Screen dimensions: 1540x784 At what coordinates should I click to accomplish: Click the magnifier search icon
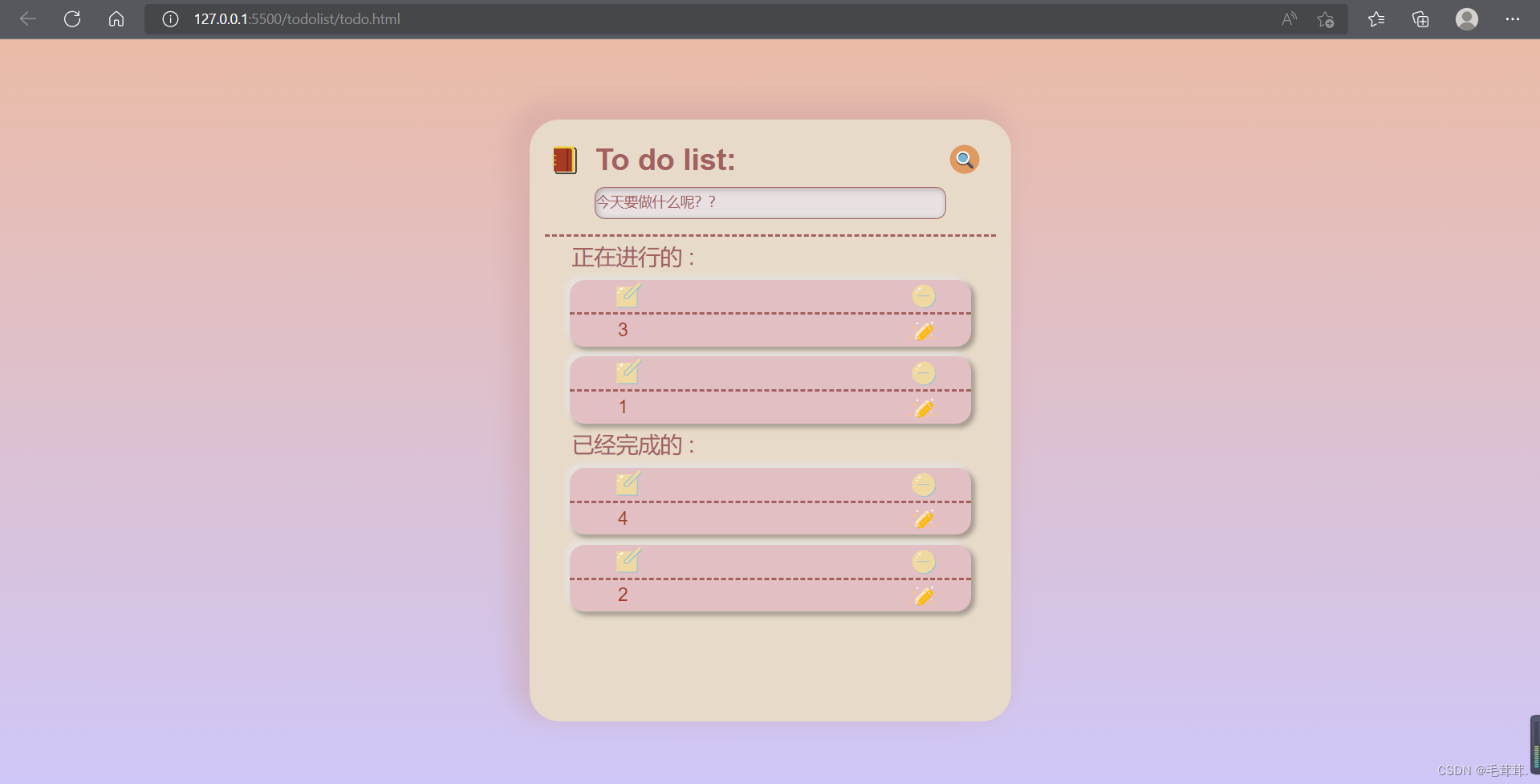(x=964, y=159)
